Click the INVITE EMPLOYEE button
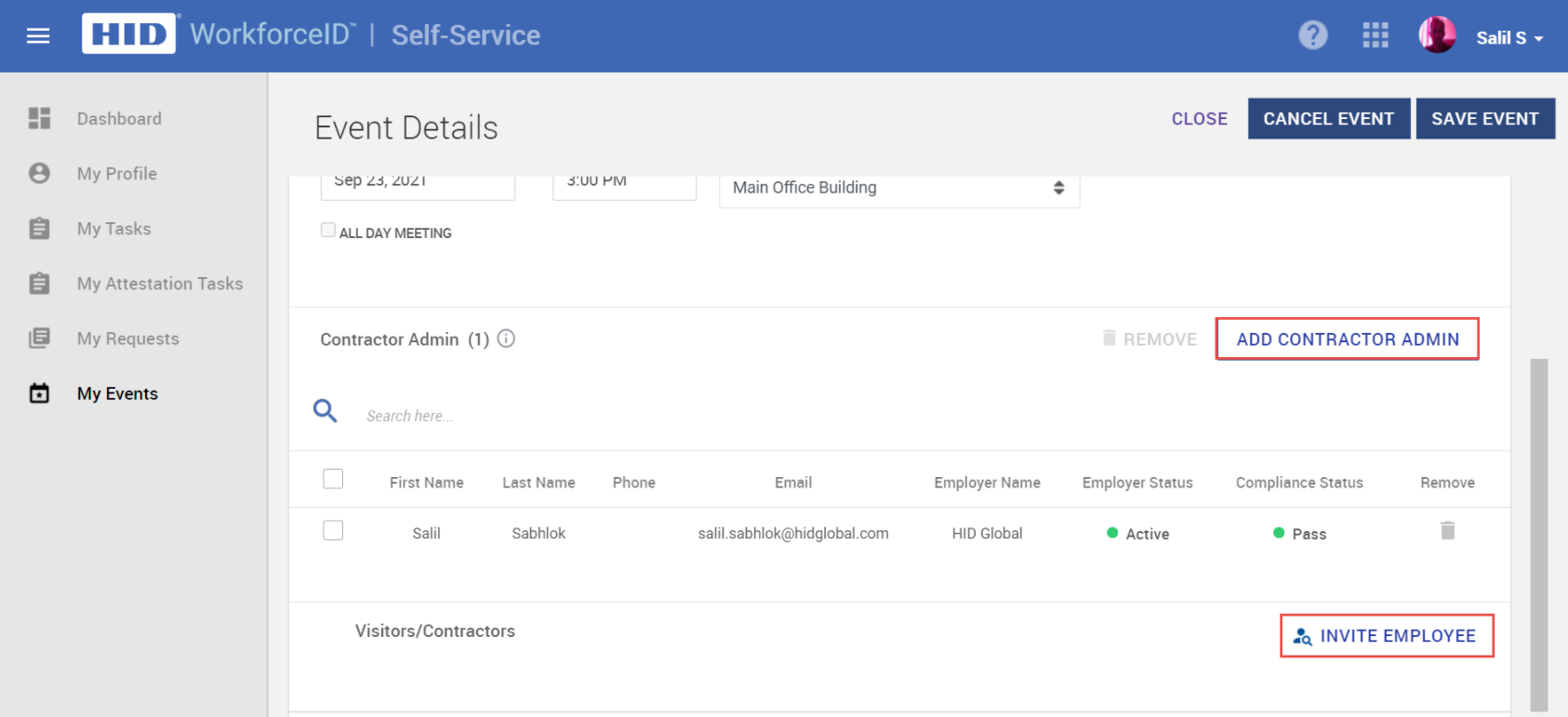 pos(1387,636)
